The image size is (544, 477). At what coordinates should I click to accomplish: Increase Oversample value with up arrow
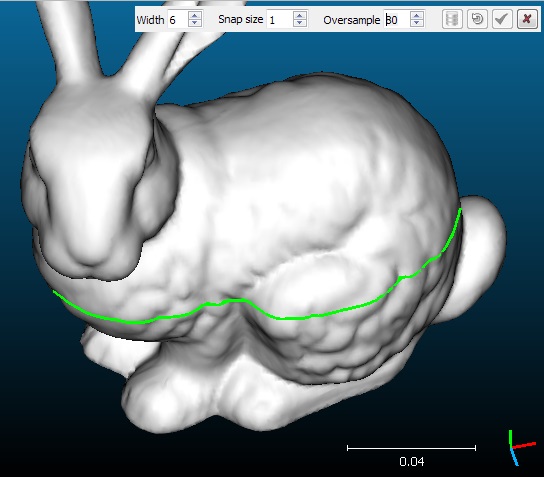click(417, 15)
